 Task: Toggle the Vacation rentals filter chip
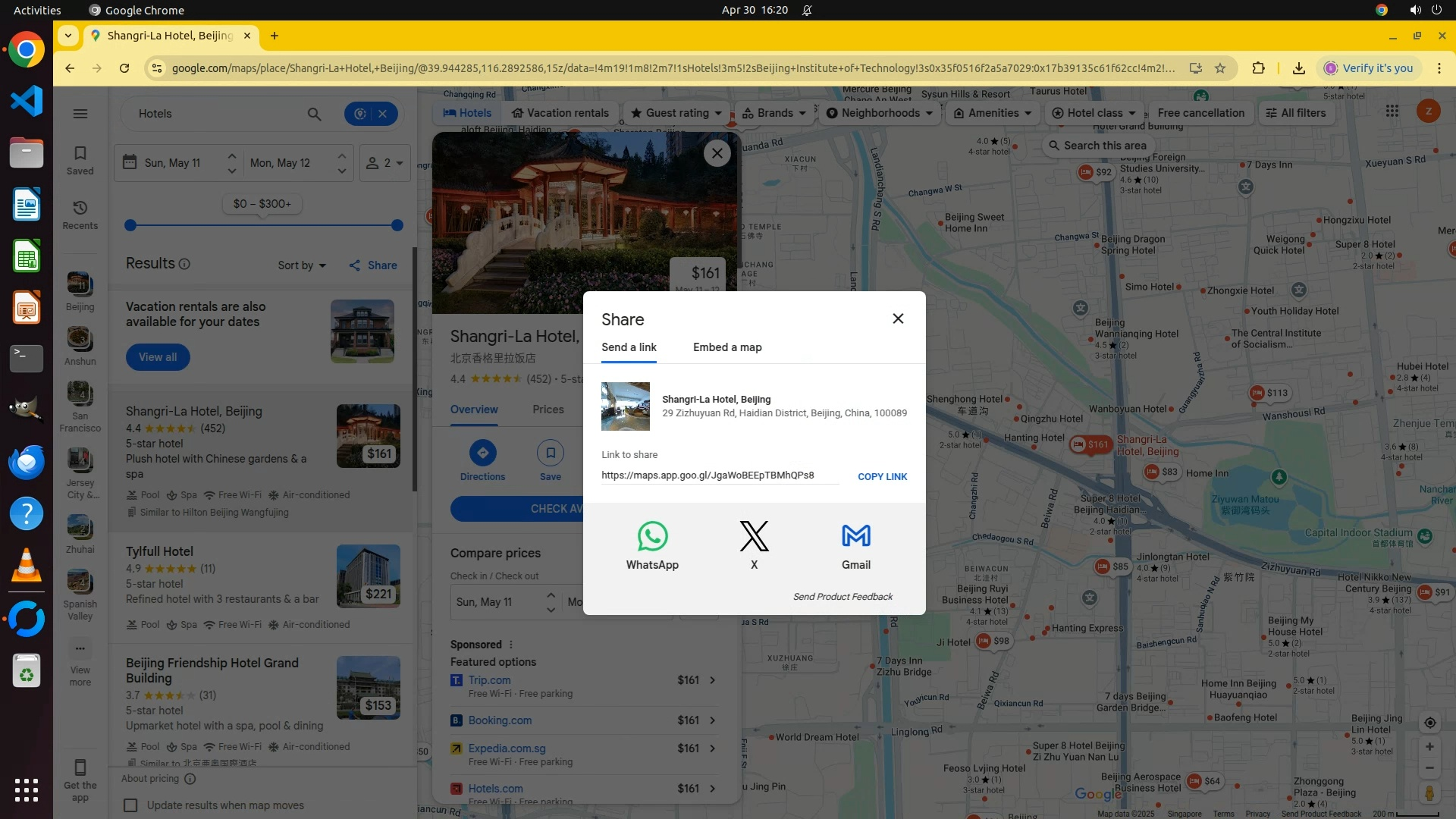pyautogui.click(x=560, y=113)
